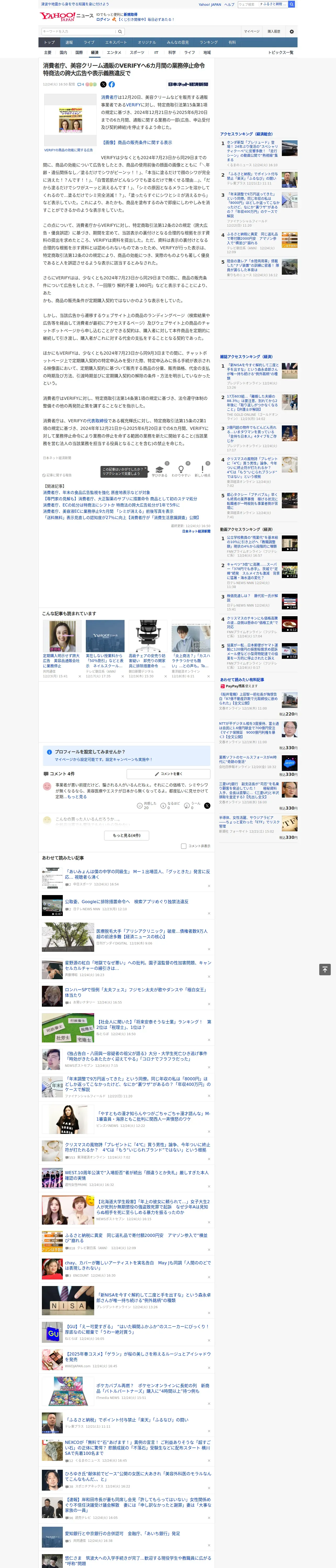Click the keyword search magnifier icon

coord(120,31)
